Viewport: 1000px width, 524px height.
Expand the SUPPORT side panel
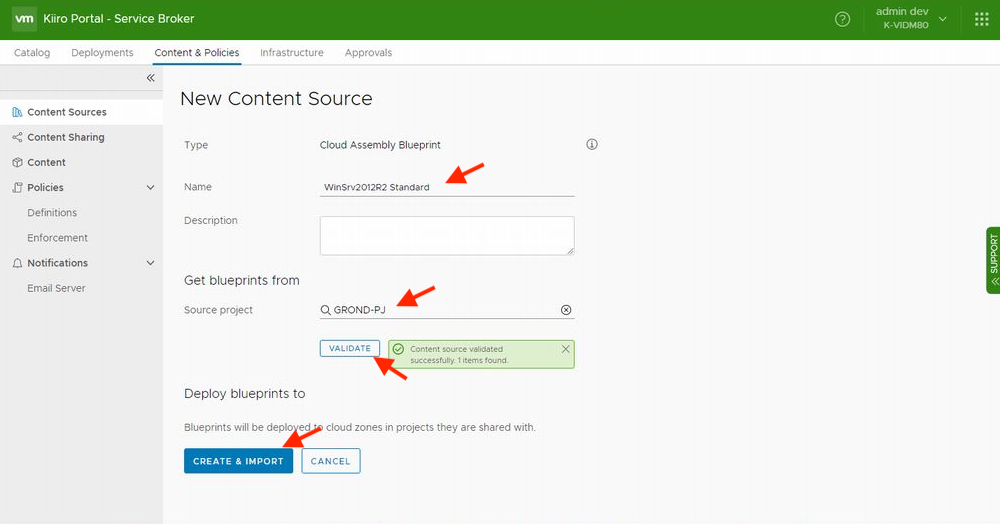click(993, 260)
